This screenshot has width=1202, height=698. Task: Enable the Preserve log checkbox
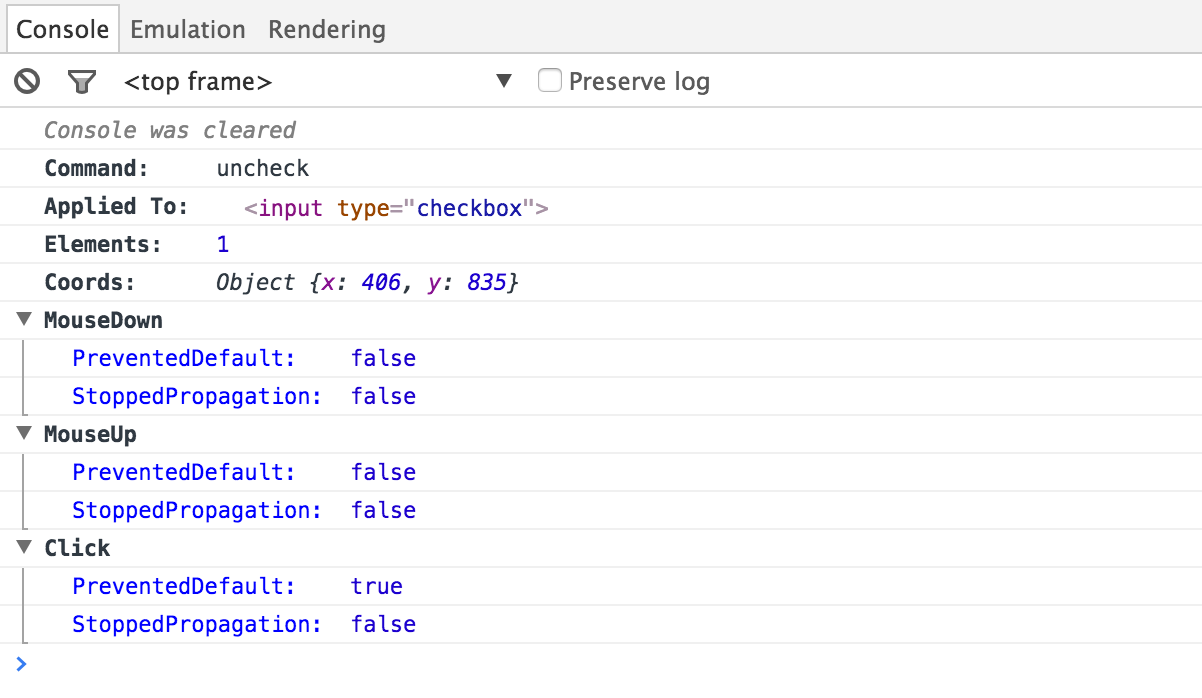coord(550,80)
